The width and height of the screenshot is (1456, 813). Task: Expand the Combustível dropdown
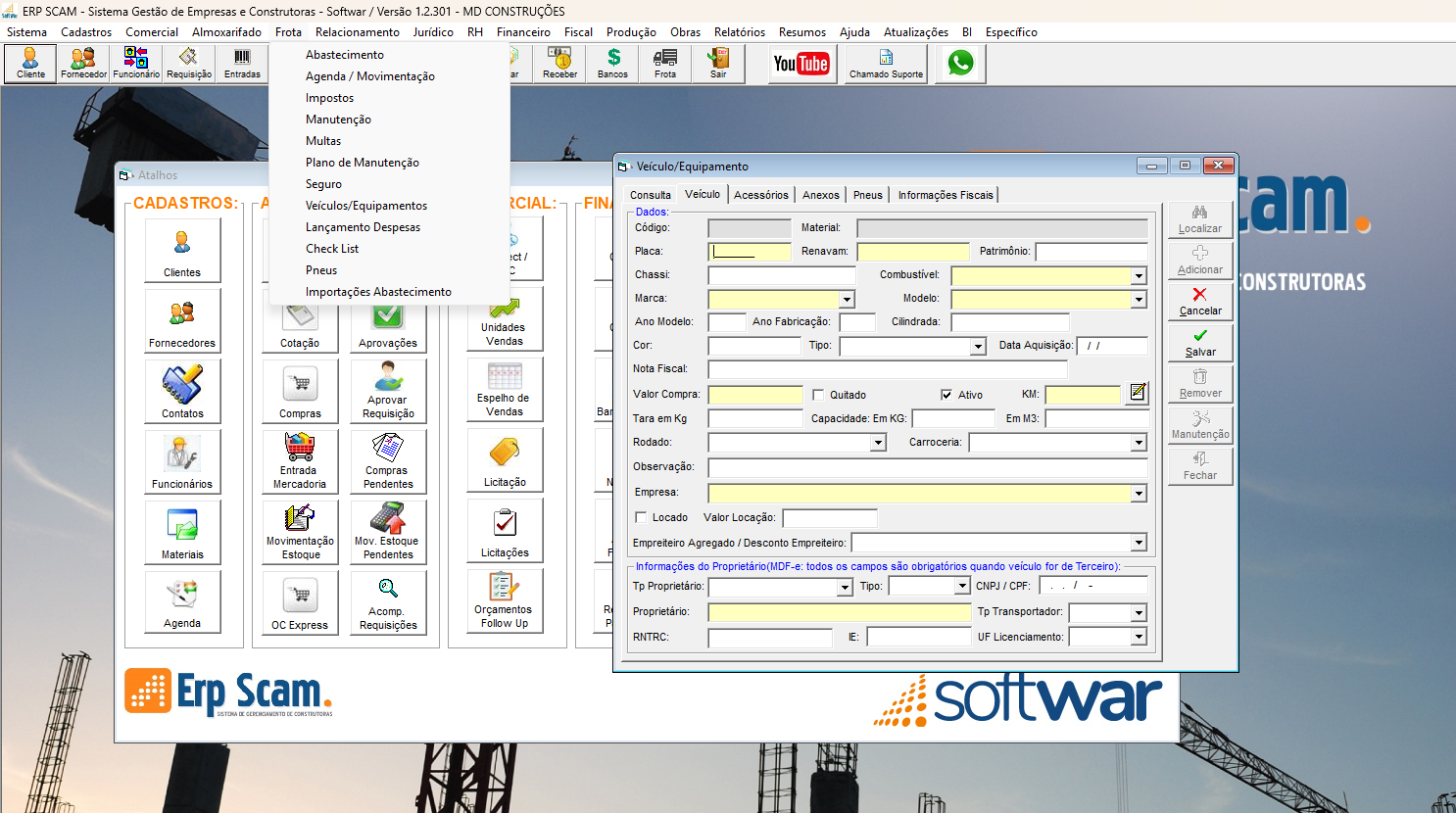pos(1139,276)
